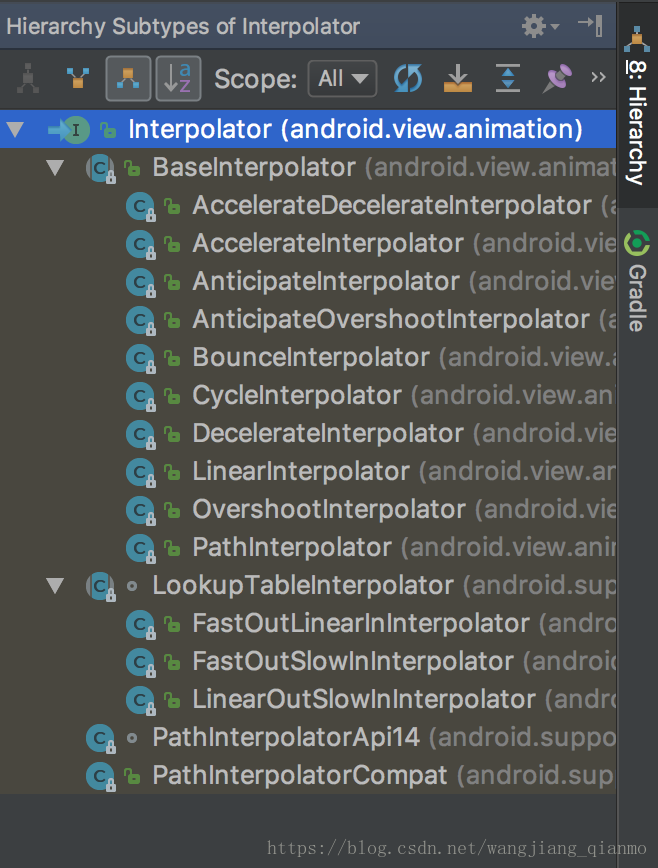Click package-private dot beside PathInterpolatorApi14
This screenshot has width=658, height=868.
tap(132, 737)
